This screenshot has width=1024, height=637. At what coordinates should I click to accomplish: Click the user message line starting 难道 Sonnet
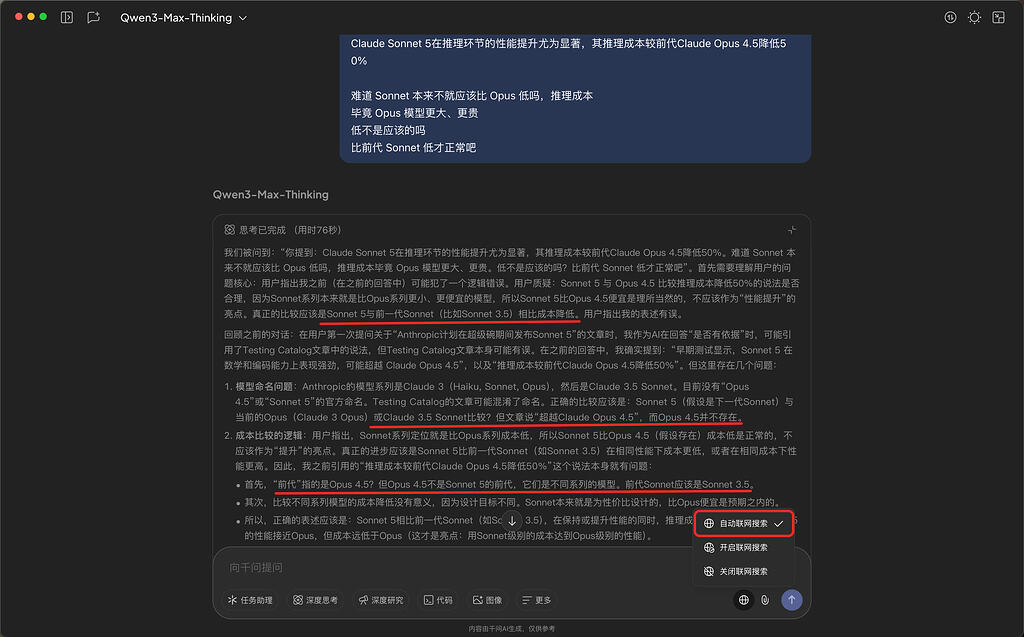tap(472, 95)
